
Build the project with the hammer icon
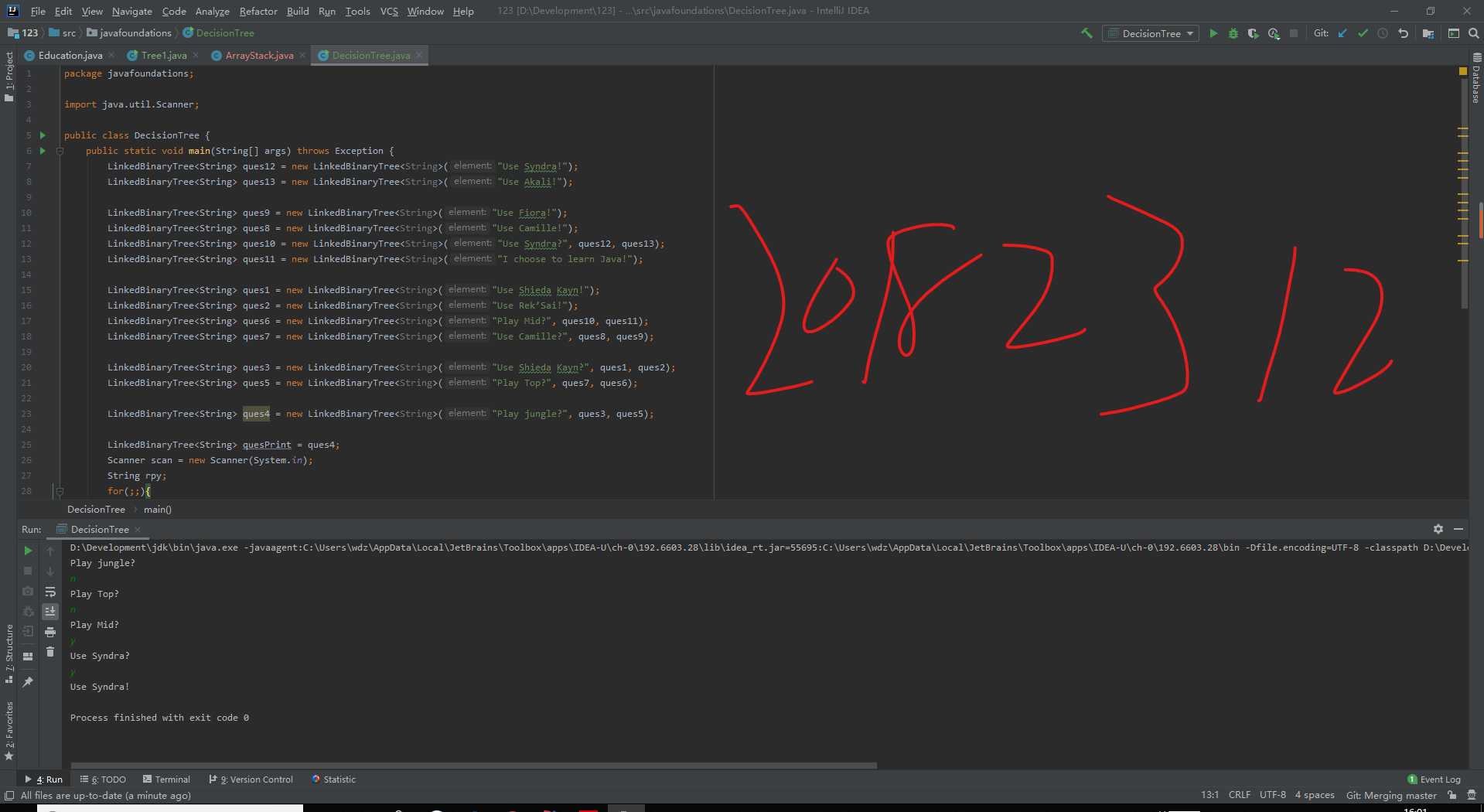click(x=1087, y=33)
